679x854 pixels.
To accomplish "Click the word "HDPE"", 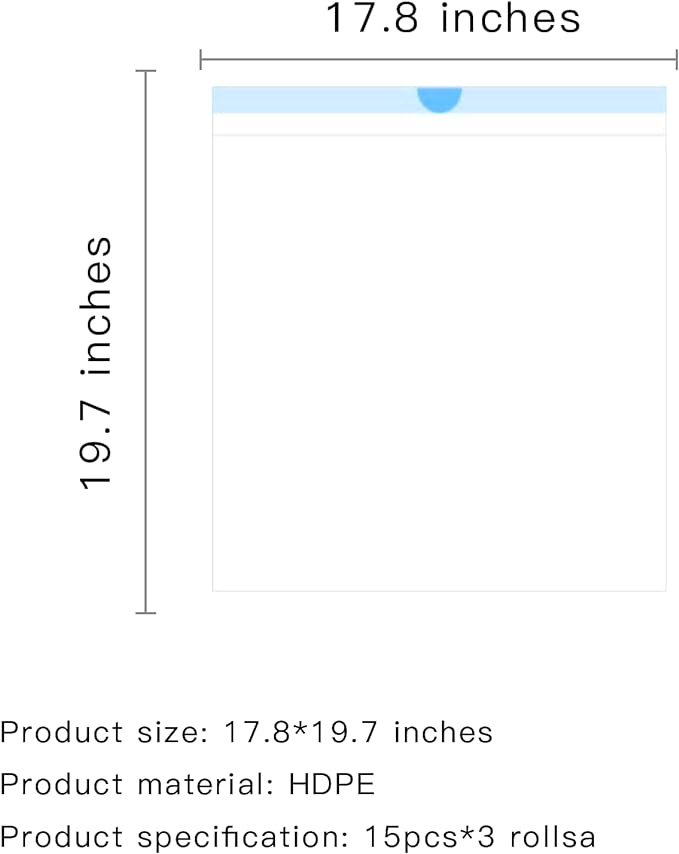I will click(x=332, y=784).
